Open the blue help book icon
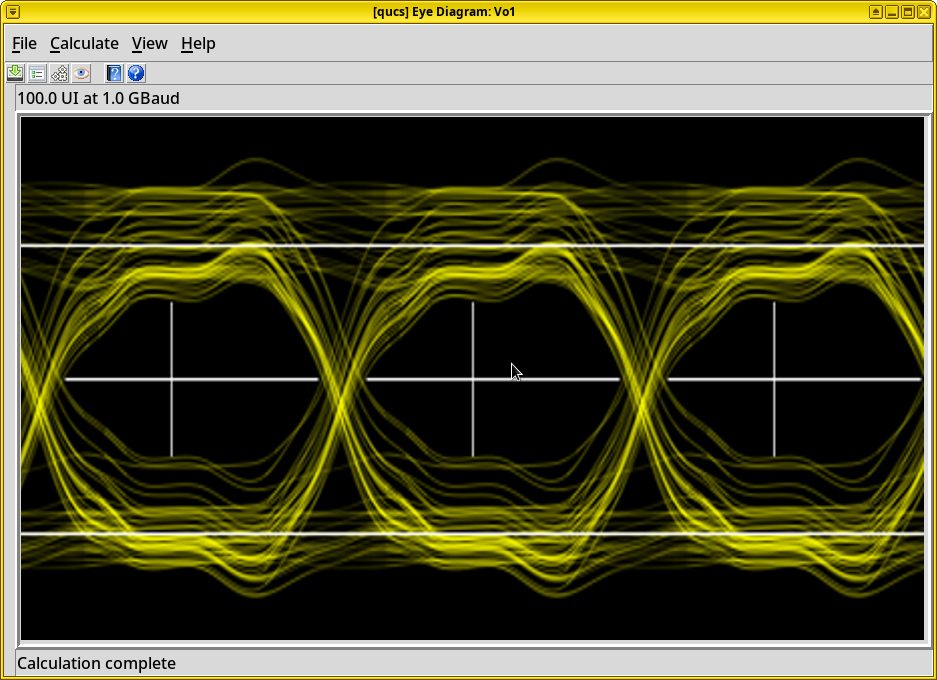The width and height of the screenshot is (937, 680). click(114, 73)
